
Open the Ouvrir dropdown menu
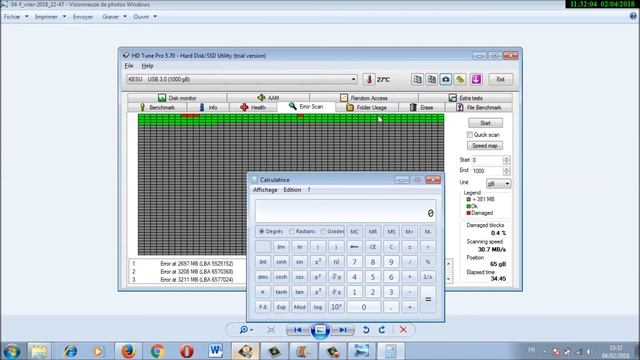[x=145, y=17]
